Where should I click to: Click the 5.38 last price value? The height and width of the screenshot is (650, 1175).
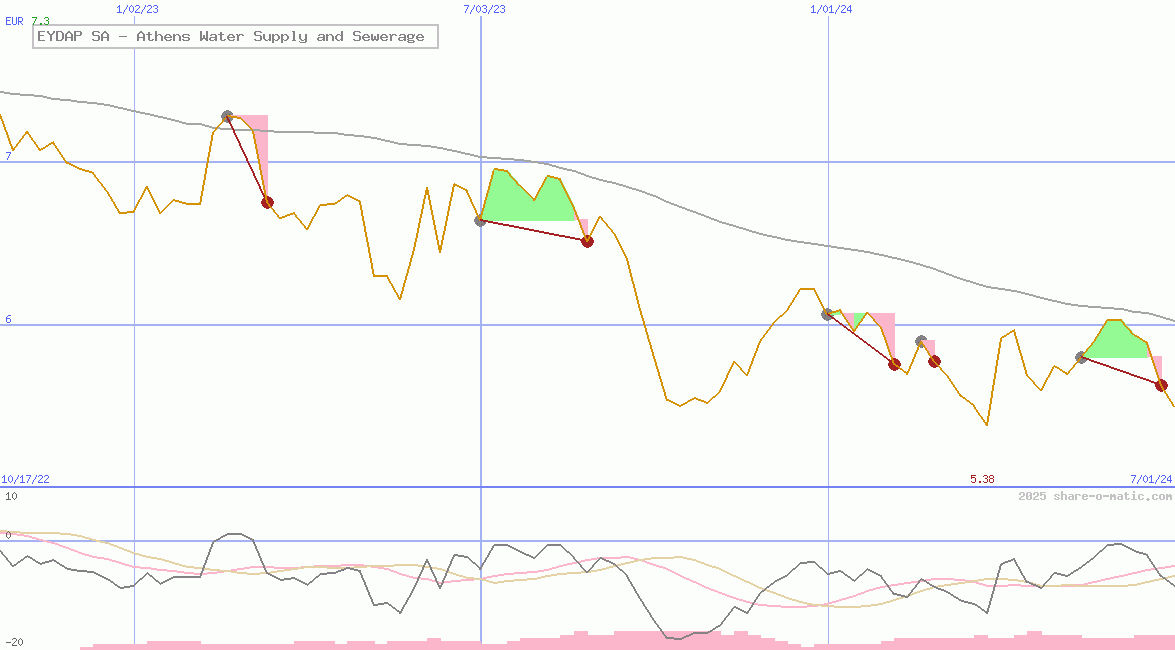pos(982,480)
